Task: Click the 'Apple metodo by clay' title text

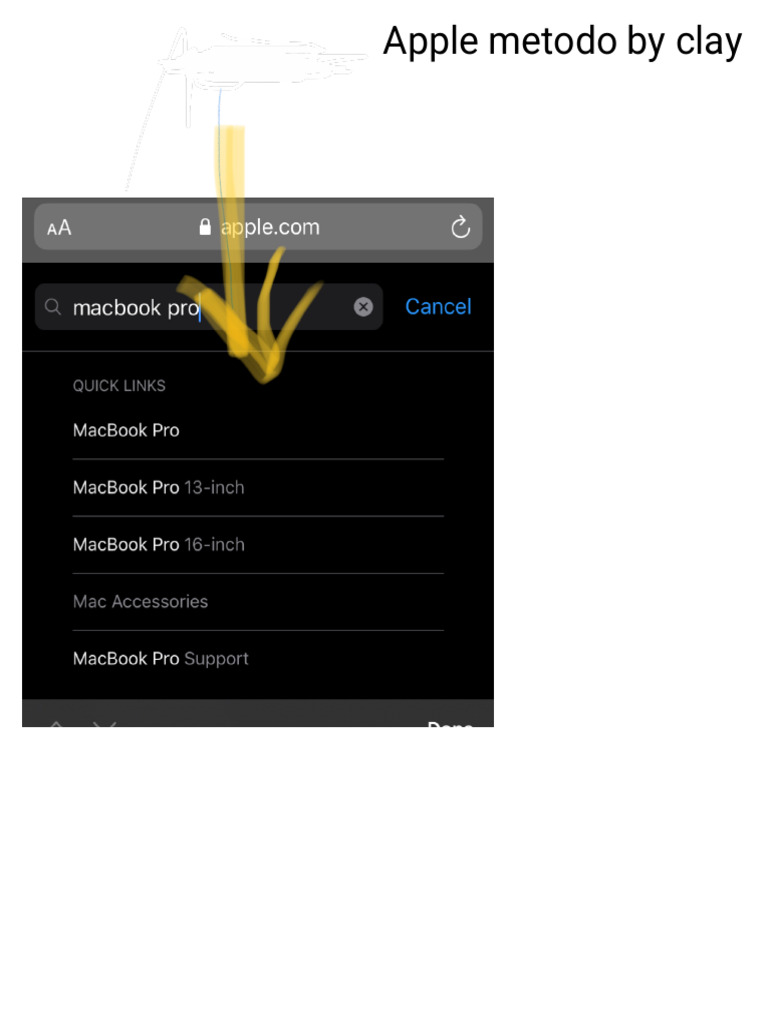Action: 562,42
